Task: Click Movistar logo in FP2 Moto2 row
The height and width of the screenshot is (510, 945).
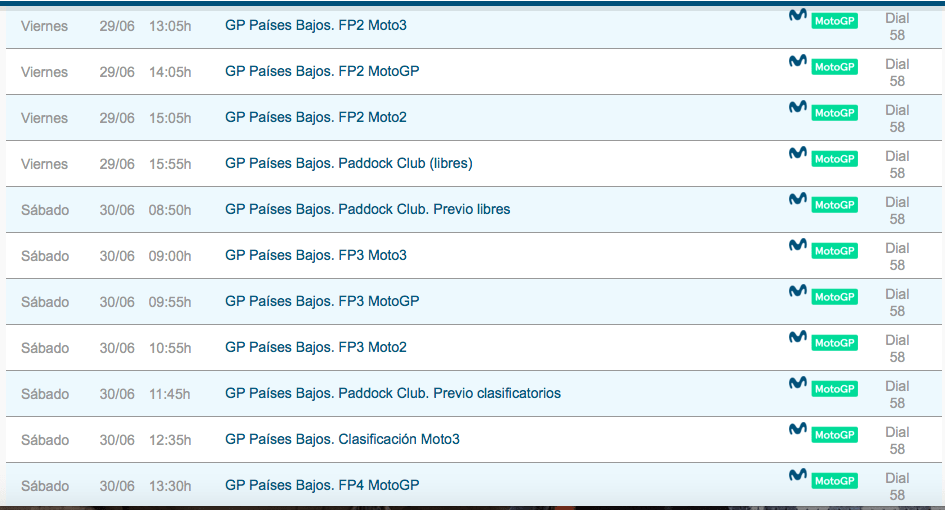Action: (x=798, y=107)
